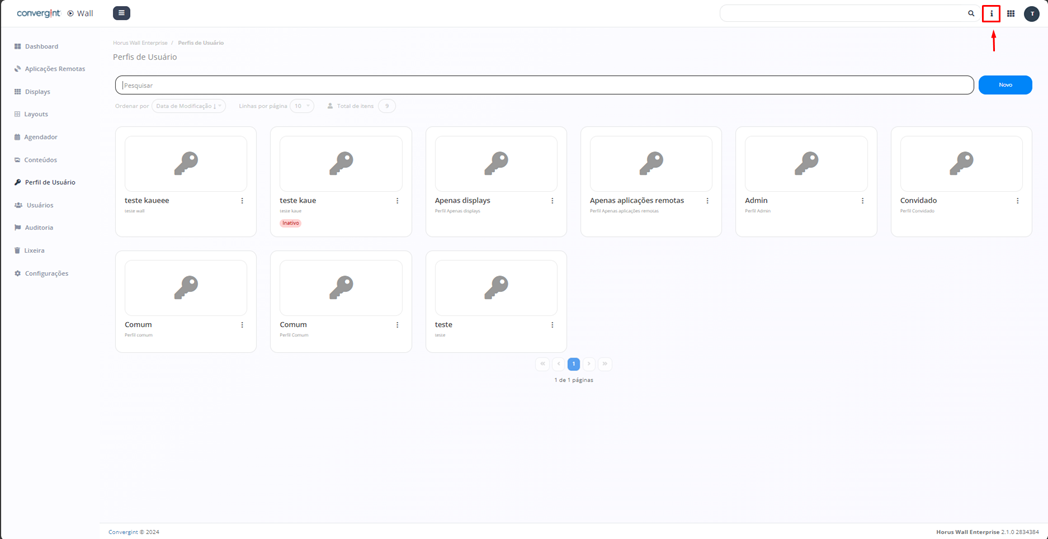Go to Dashboard in sidebar

[41, 46]
